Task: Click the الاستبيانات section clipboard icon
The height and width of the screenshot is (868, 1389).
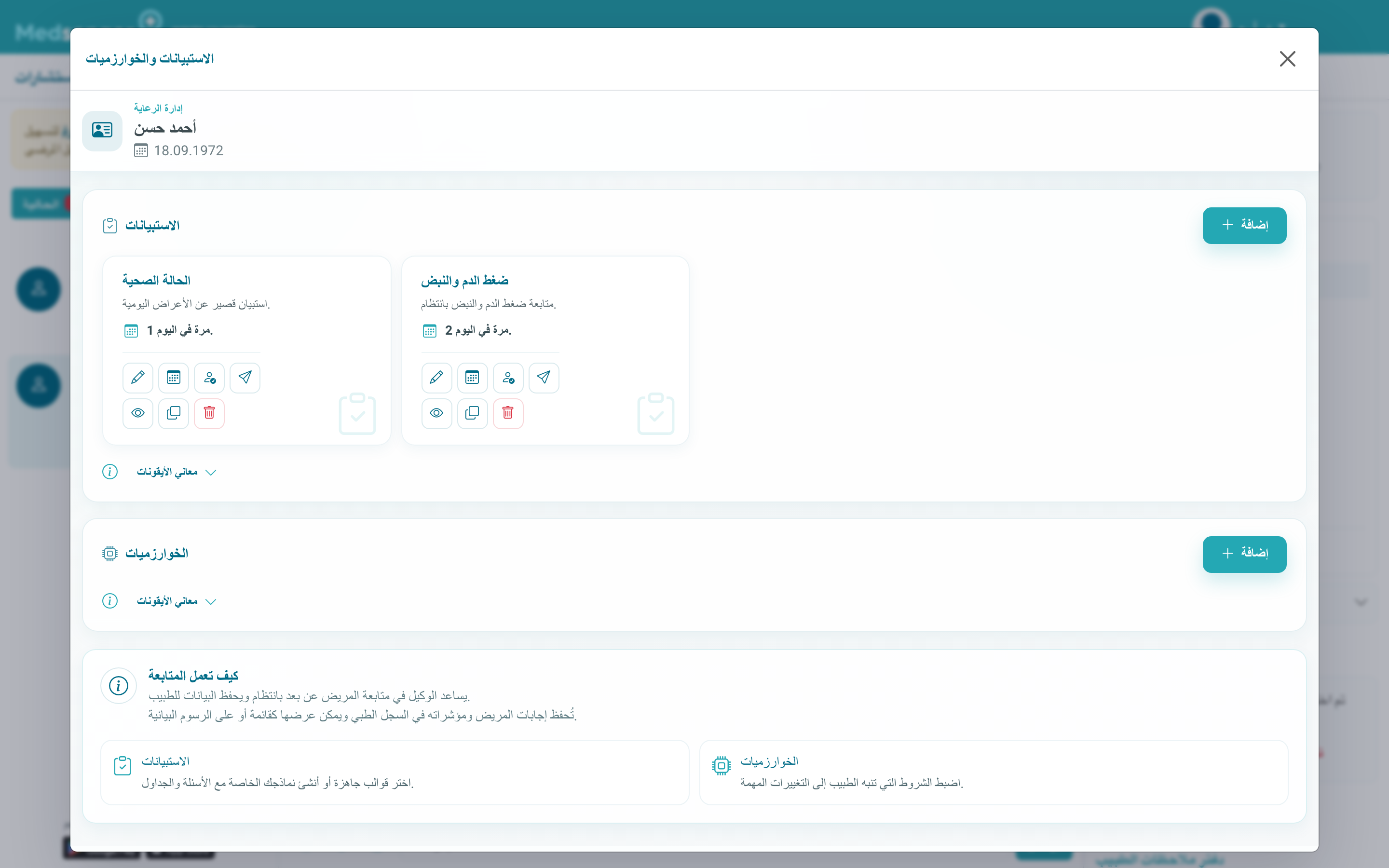Action: (109, 226)
